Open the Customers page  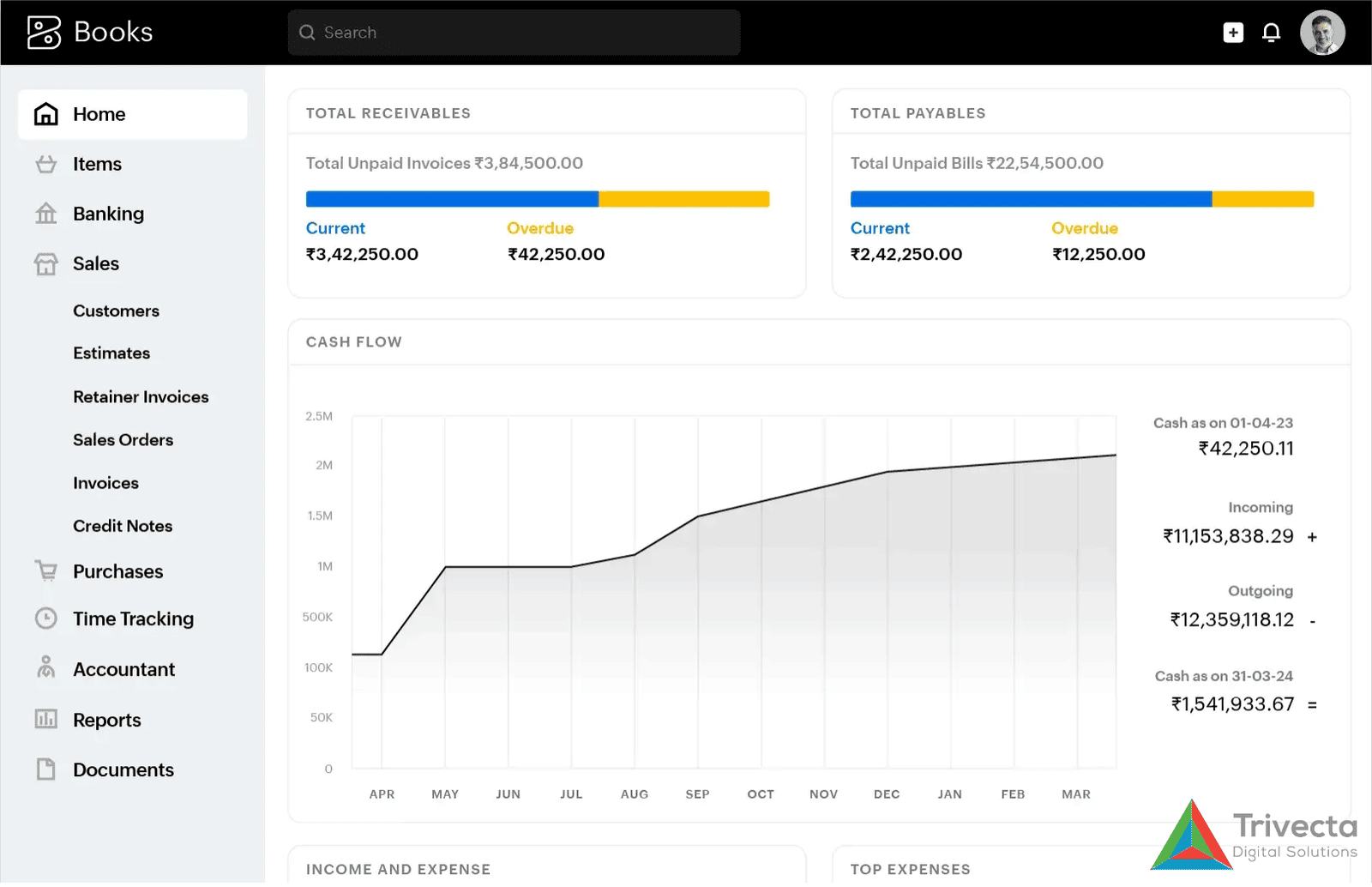click(116, 311)
